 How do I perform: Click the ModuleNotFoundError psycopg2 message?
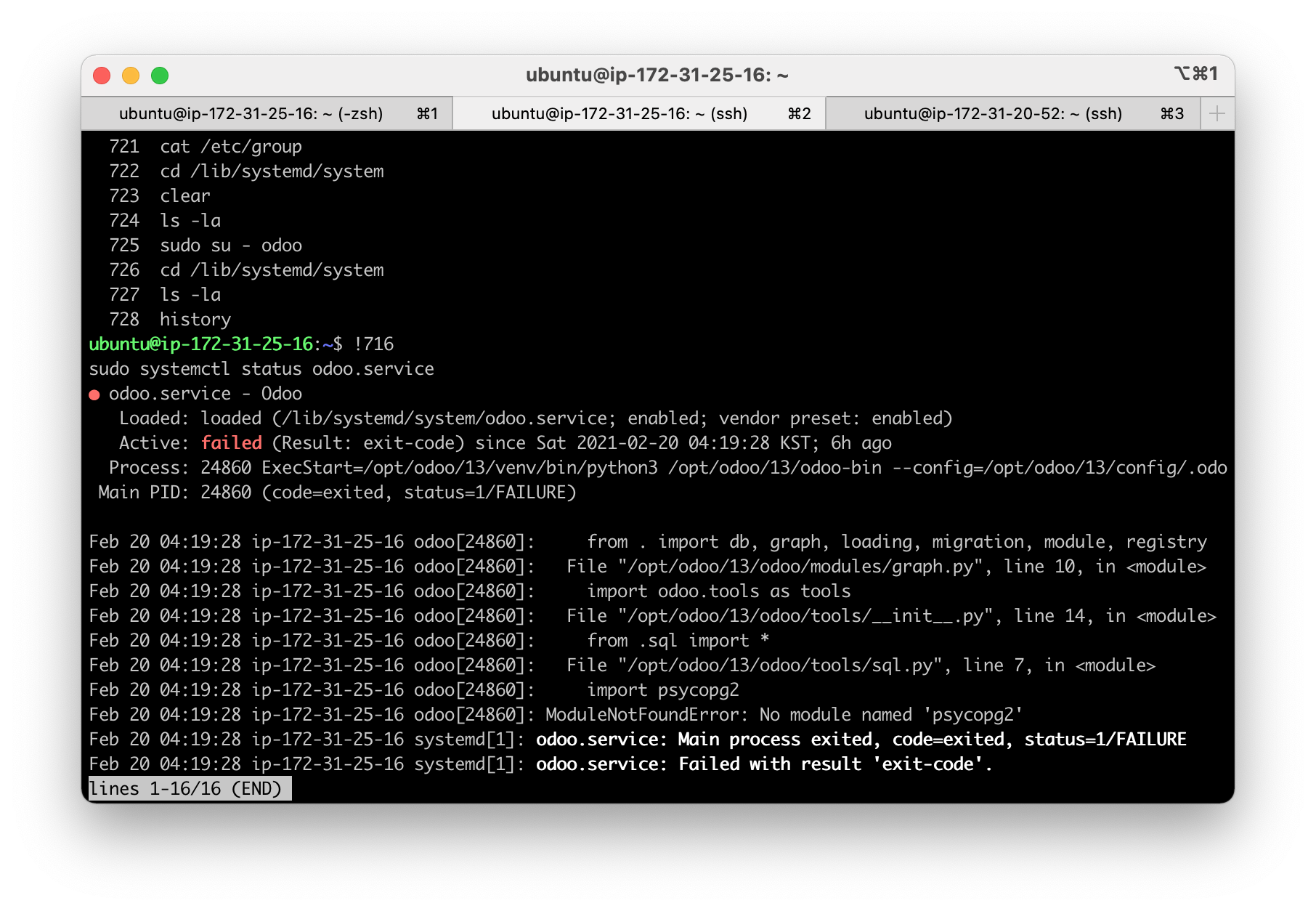click(x=784, y=715)
